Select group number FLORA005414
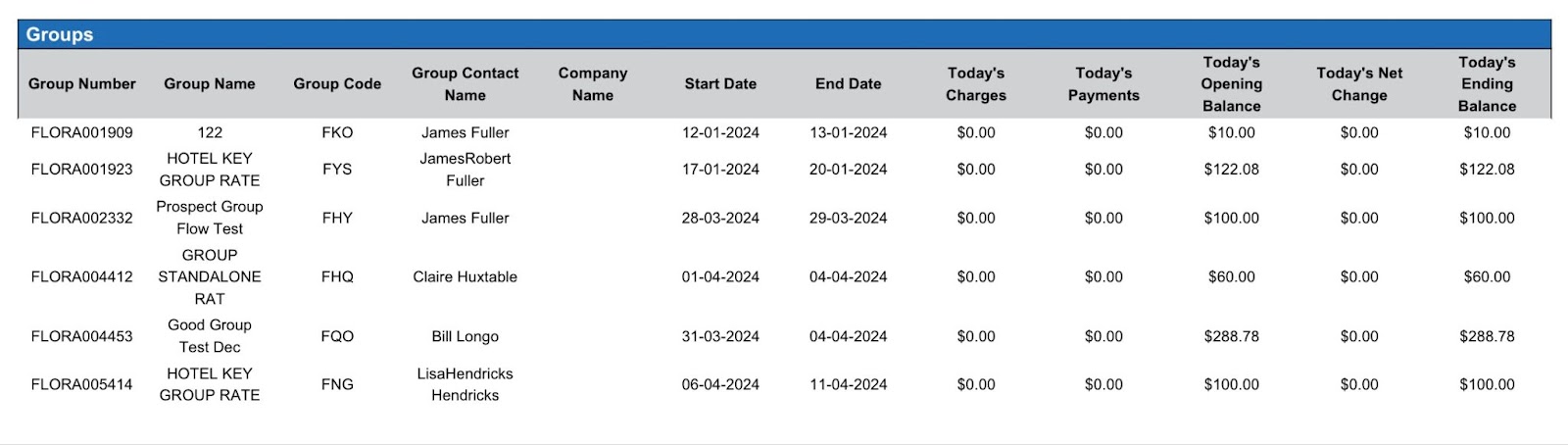The image size is (1568, 445). click(82, 384)
